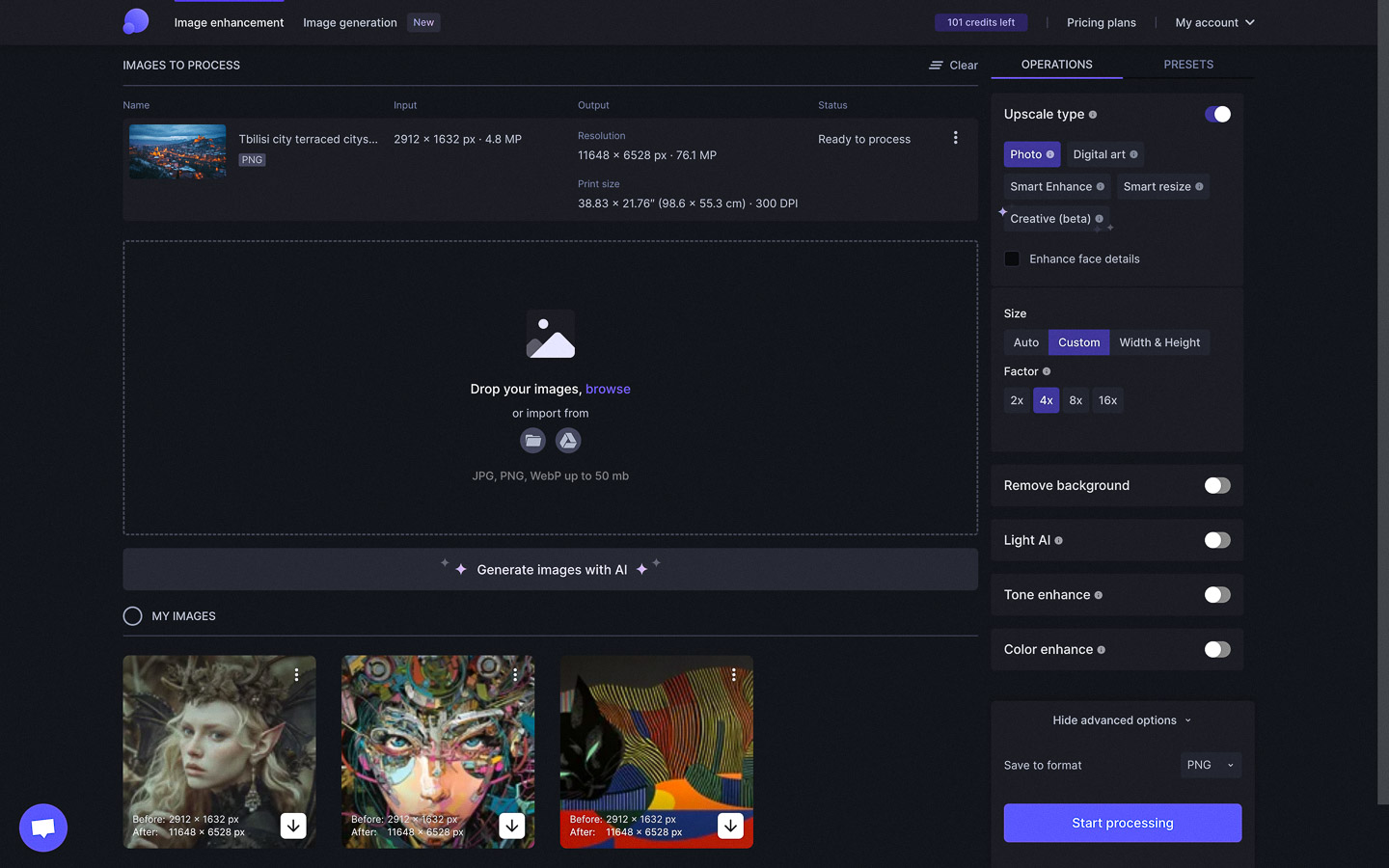Select all with My Images radio circle

[133, 616]
